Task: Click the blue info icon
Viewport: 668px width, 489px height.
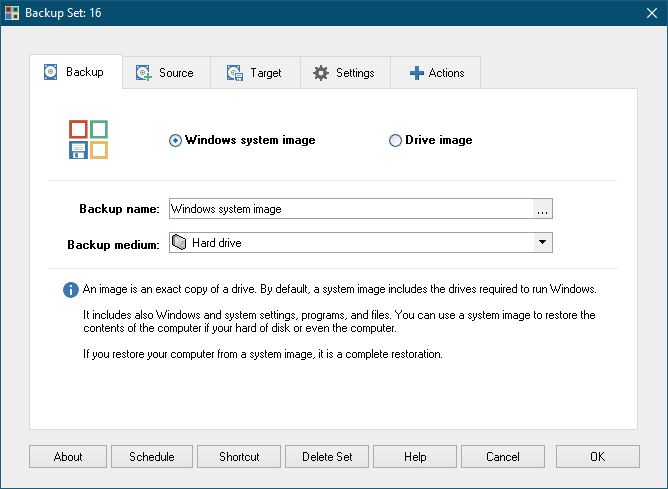Action: click(x=71, y=290)
